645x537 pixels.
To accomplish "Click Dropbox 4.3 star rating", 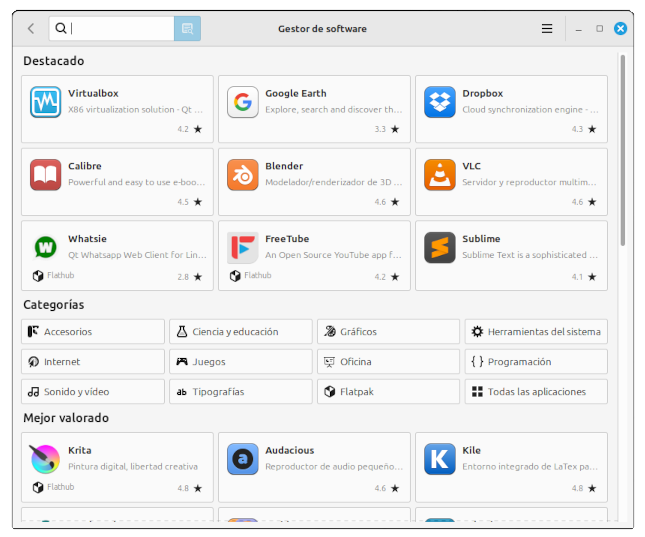I will click(x=584, y=129).
